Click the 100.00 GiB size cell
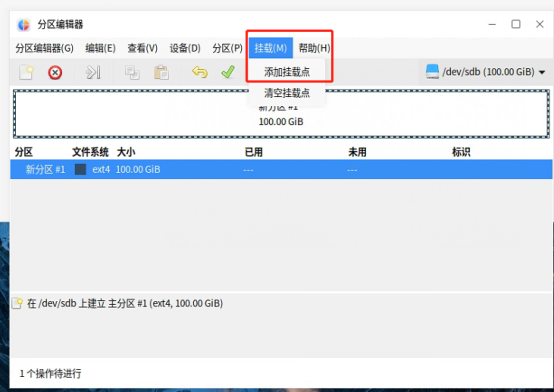 click(138, 170)
